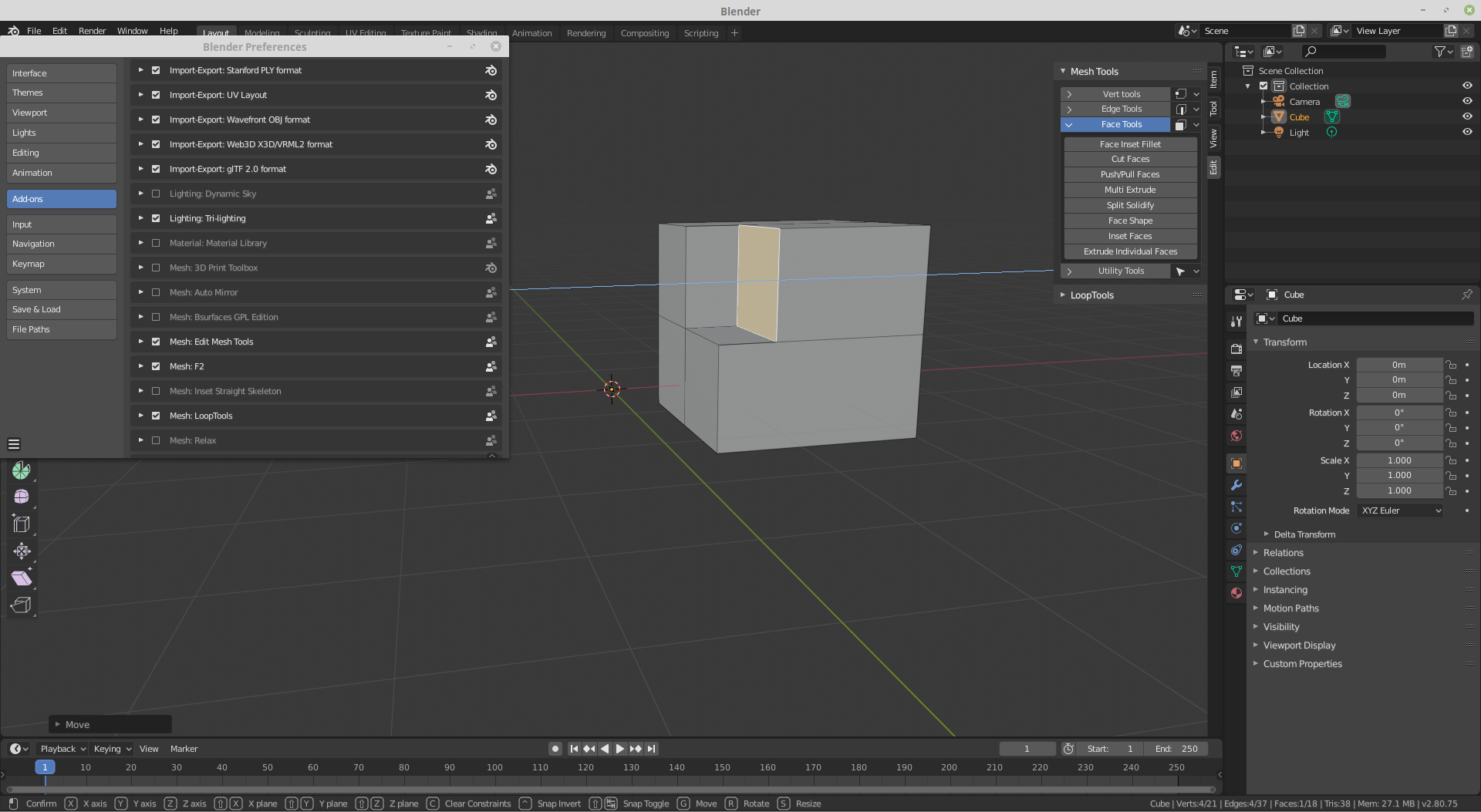Open Modifiers wrench tab

(x=1236, y=485)
